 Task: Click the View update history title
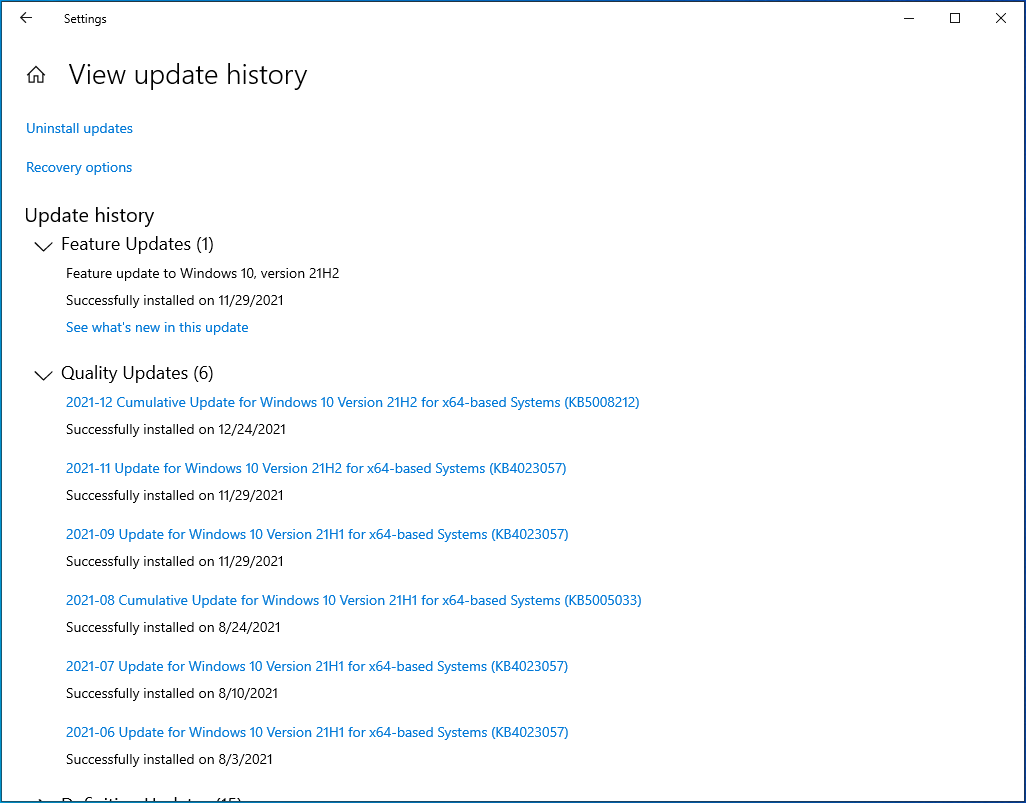point(188,75)
